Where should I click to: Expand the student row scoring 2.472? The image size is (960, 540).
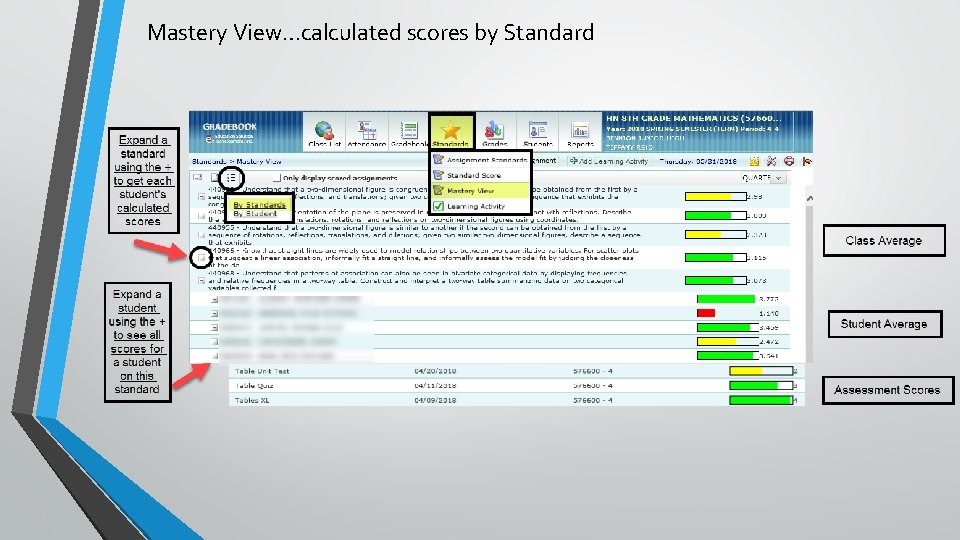pyautogui.click(x=214, y=342)
